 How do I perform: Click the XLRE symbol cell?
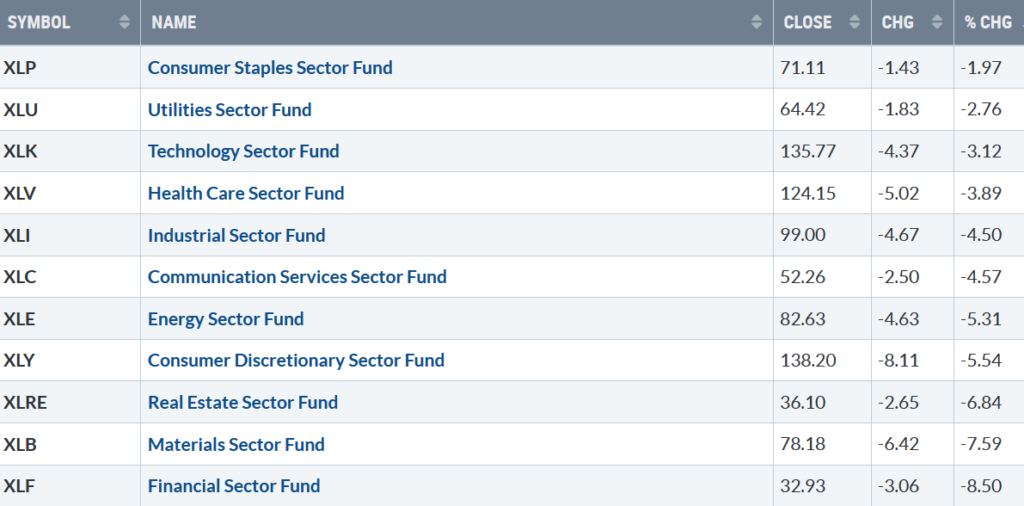25,402
